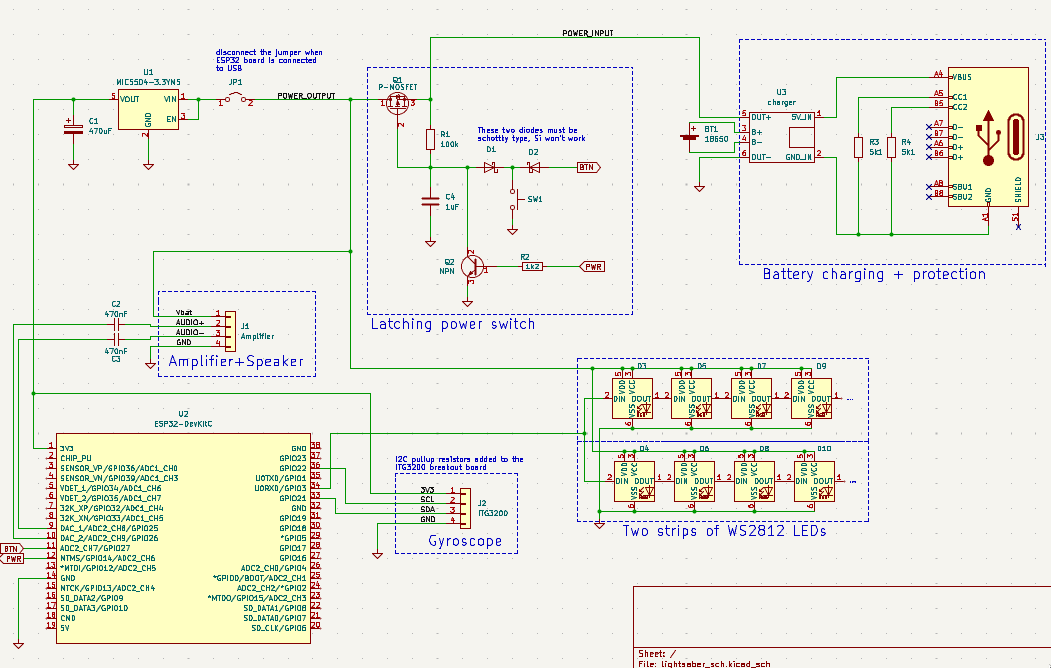Click the U3 charger module symbol
Screen dimensions: 1051x668
click(783, 136)
